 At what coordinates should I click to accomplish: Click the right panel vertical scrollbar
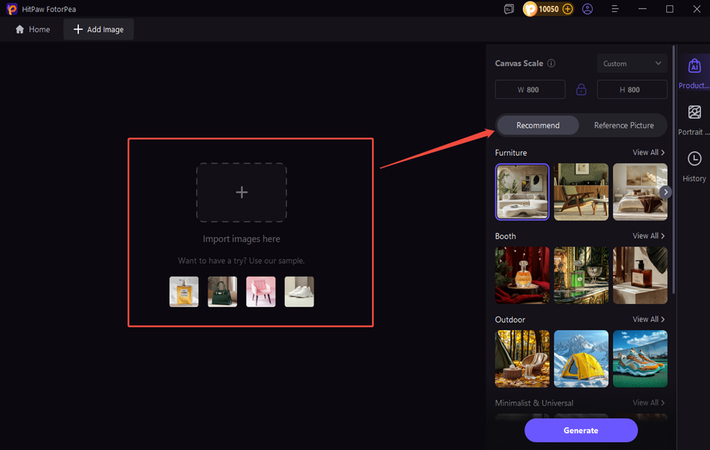coord(674,170)
